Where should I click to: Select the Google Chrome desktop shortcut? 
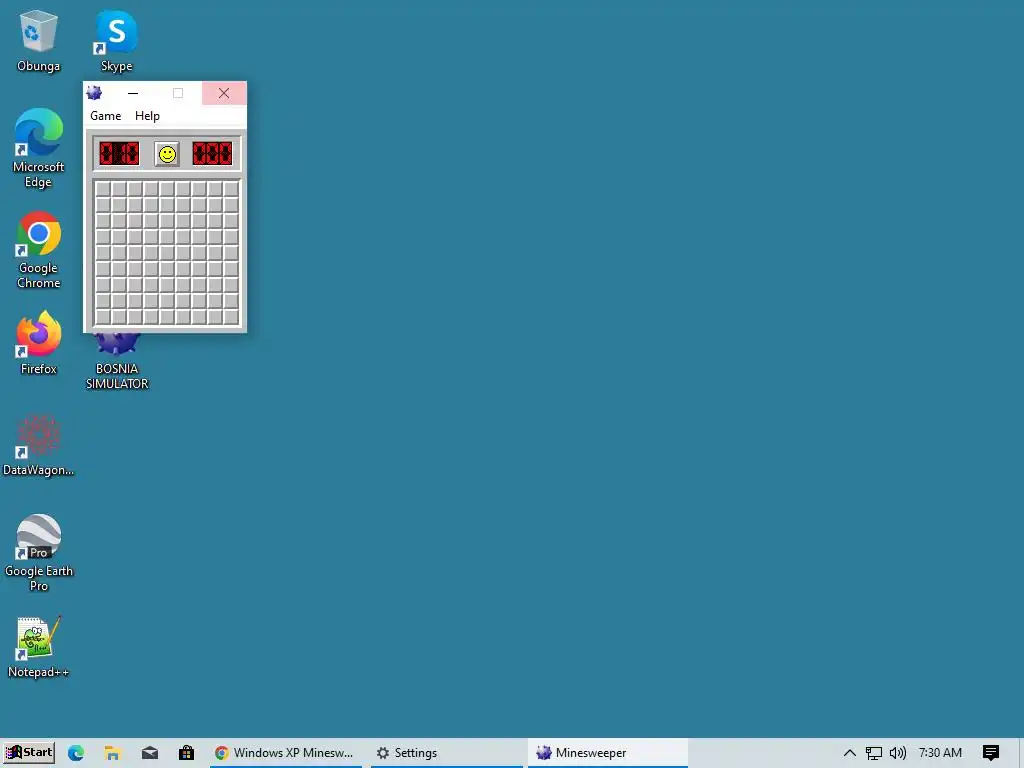click(39, 250)
